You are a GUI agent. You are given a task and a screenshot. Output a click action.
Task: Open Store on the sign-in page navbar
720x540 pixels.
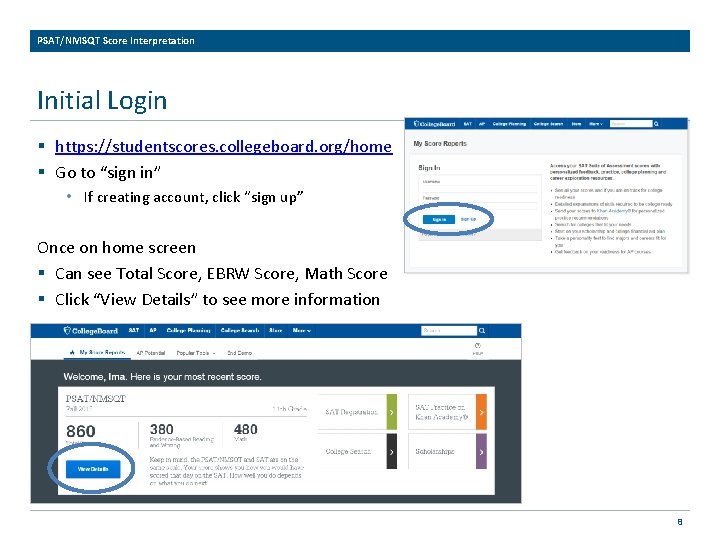pos(576,124)
